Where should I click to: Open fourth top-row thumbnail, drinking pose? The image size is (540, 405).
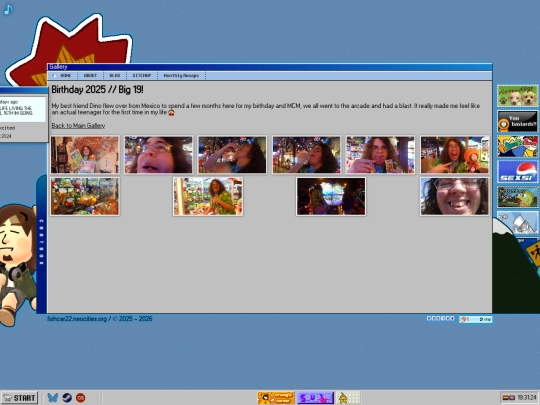click(x=307, y=155)
